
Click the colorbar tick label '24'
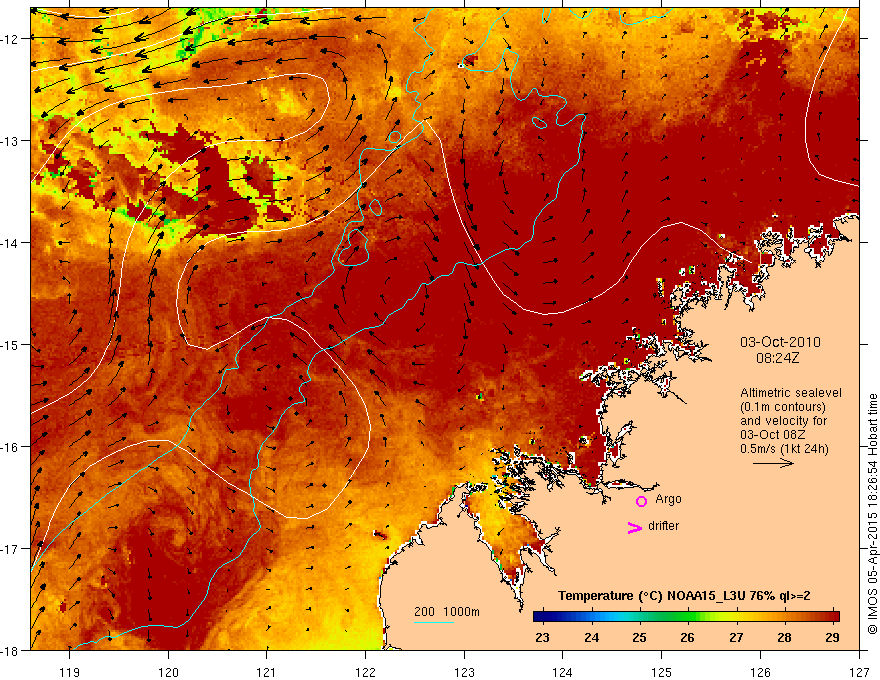point(591,637)
